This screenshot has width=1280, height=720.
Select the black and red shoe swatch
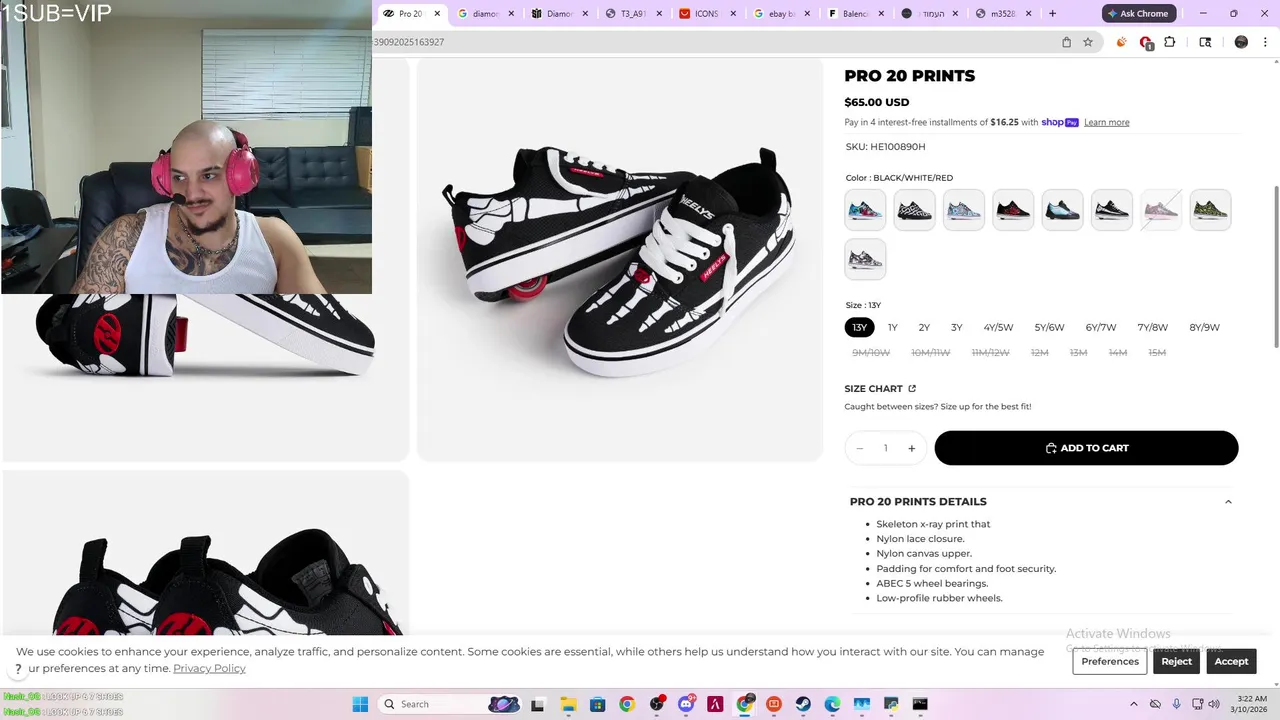pyautogui.click(x=1013, y=210)
